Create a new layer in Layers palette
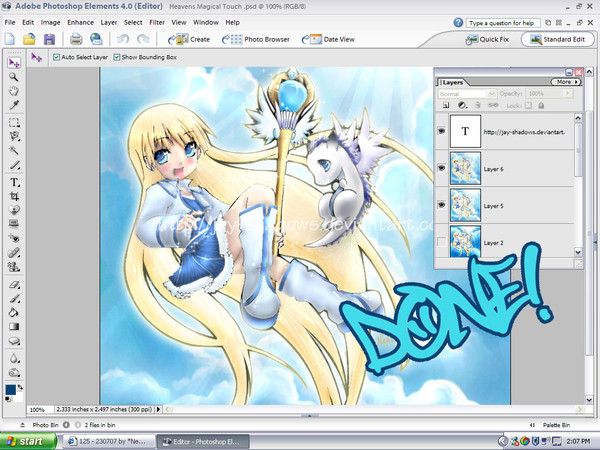Viewport: 600px width, 450px height. tap(446, 105)
